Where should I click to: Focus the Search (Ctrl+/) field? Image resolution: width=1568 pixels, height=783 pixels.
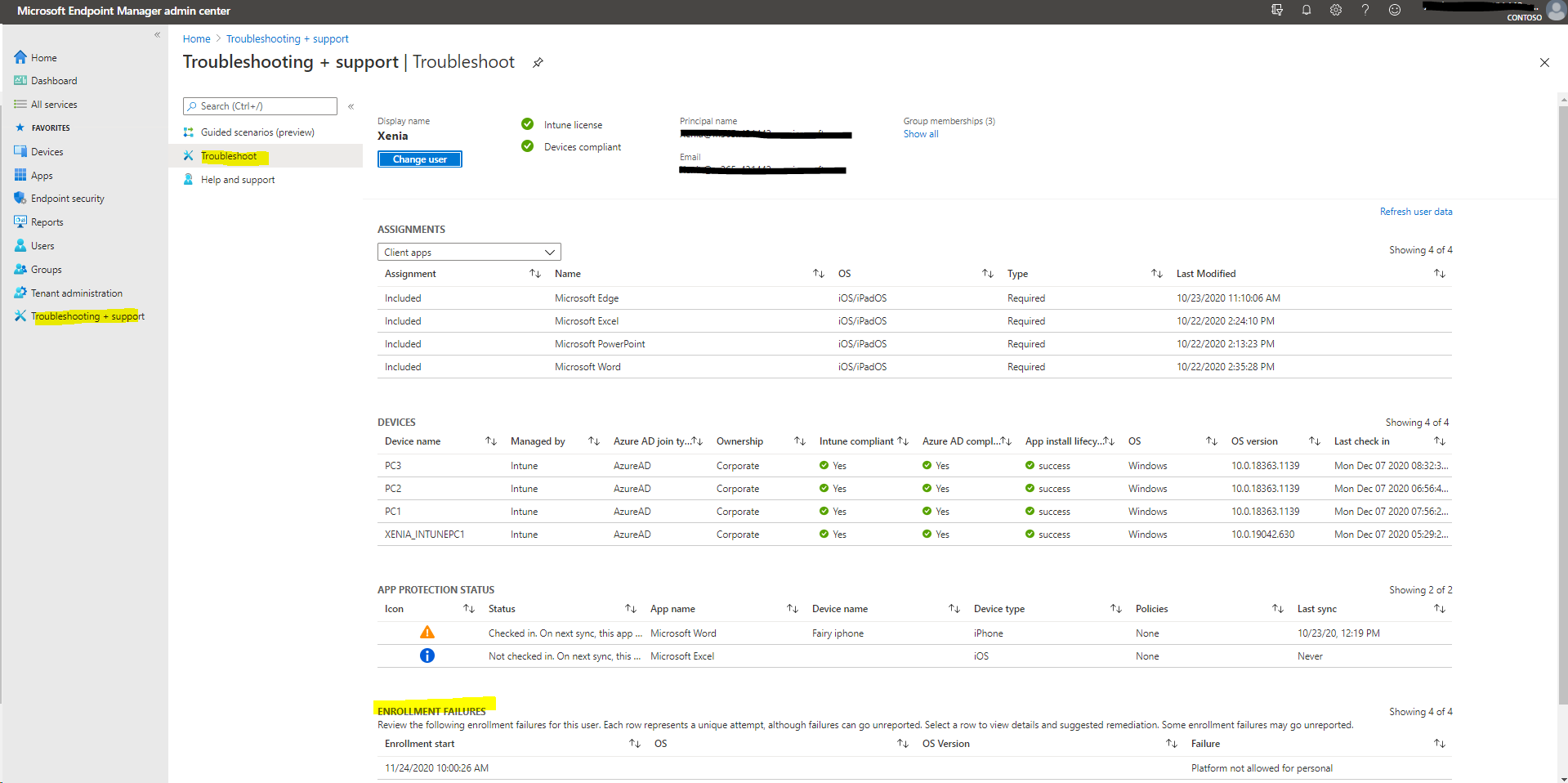(x=260, y=106)
